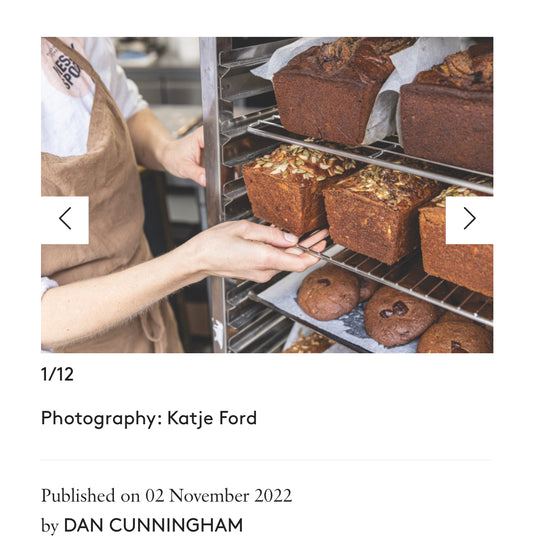533x544 pixels.
Task: Go to the next gallery photo
Action: pos(469,220)
